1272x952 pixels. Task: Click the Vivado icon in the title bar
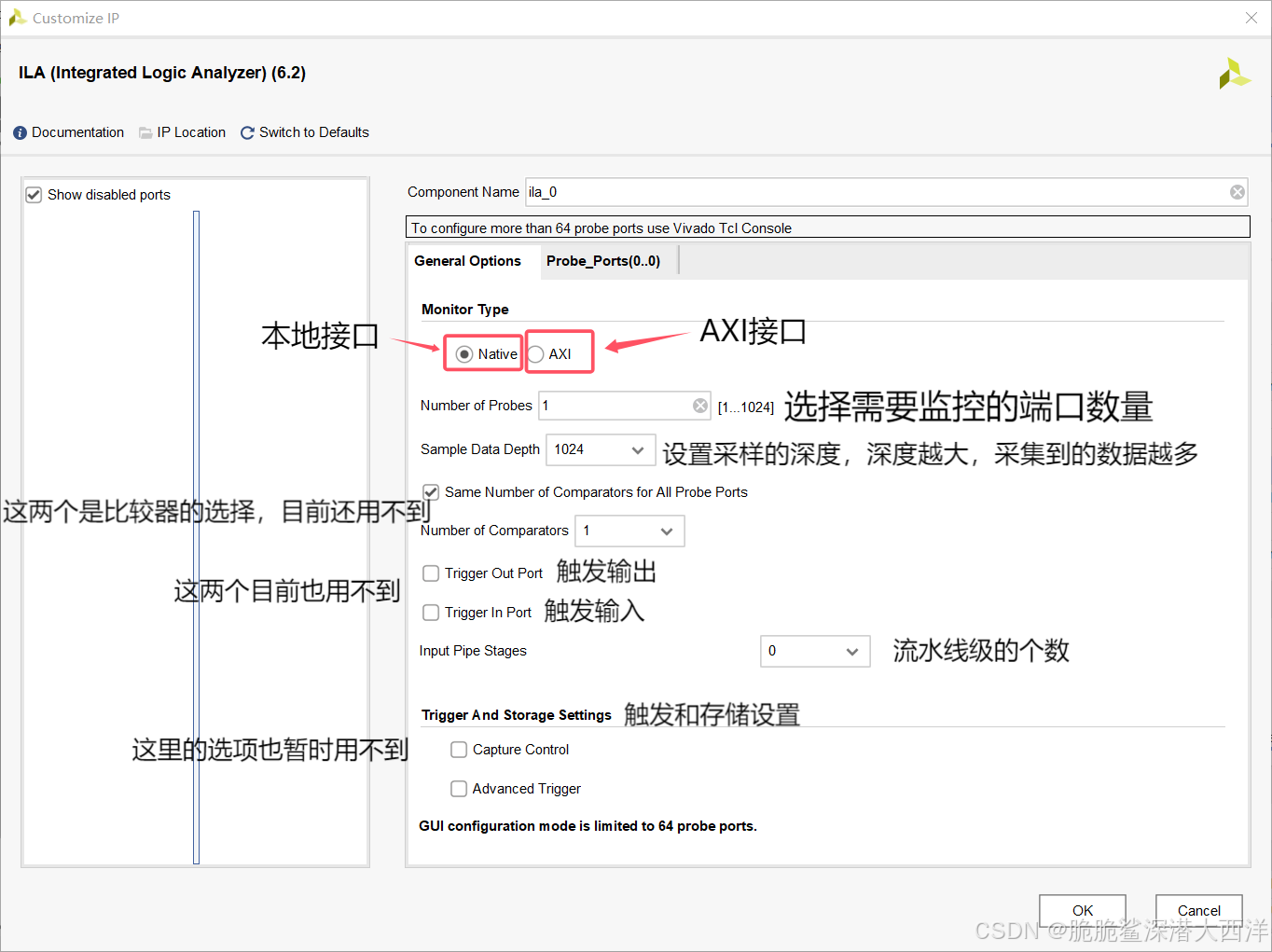click(x=17, y=18)
